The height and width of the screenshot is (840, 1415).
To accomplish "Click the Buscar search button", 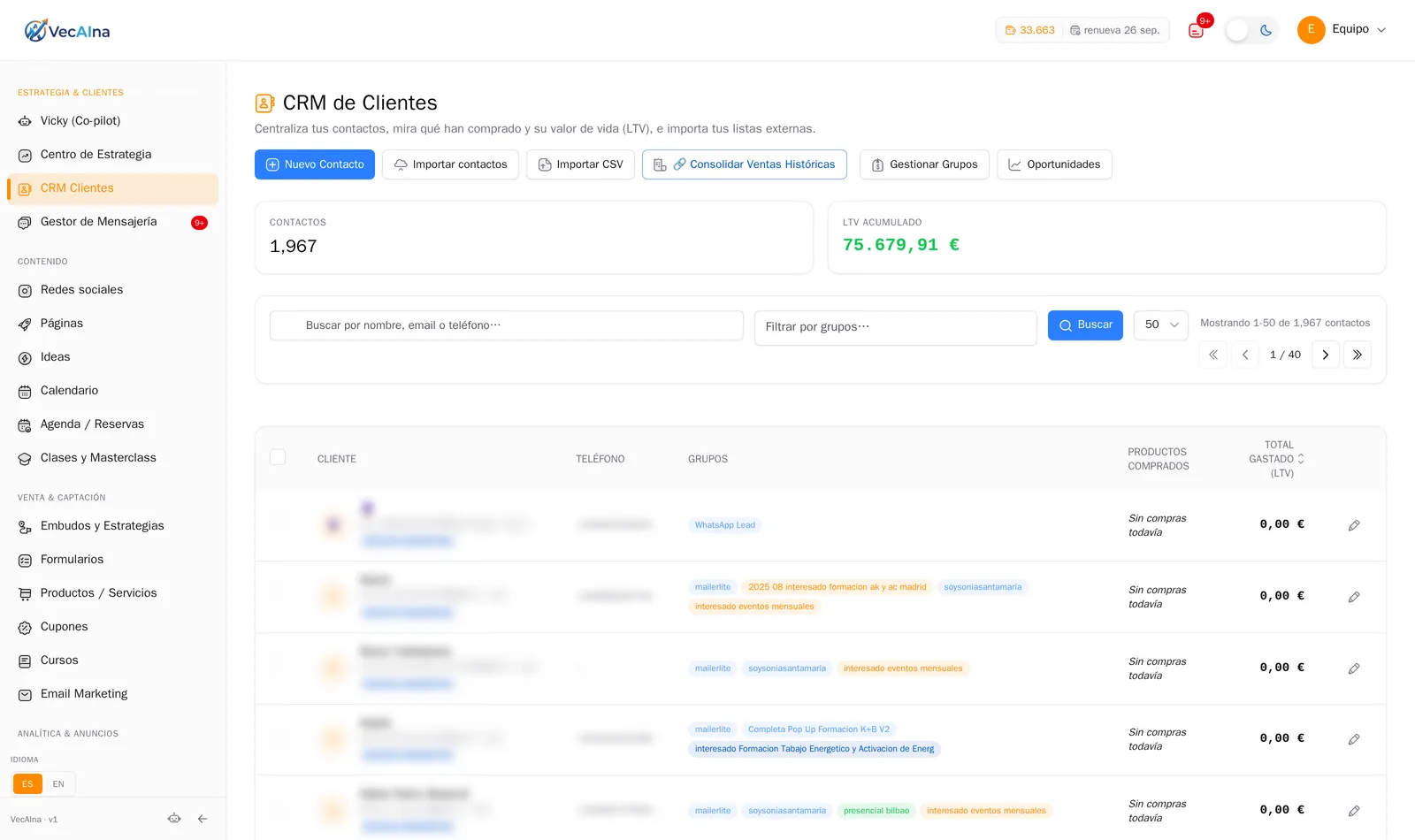I will (1086, 325).
